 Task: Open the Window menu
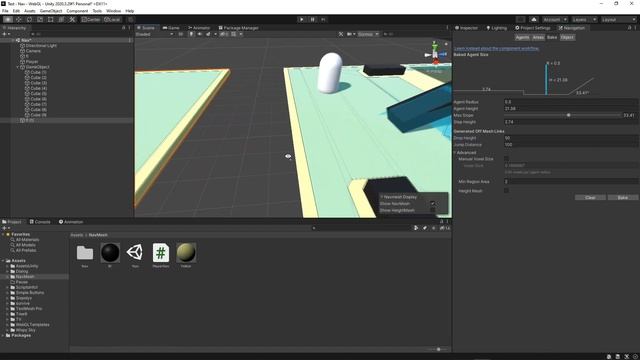click(113, 11)
